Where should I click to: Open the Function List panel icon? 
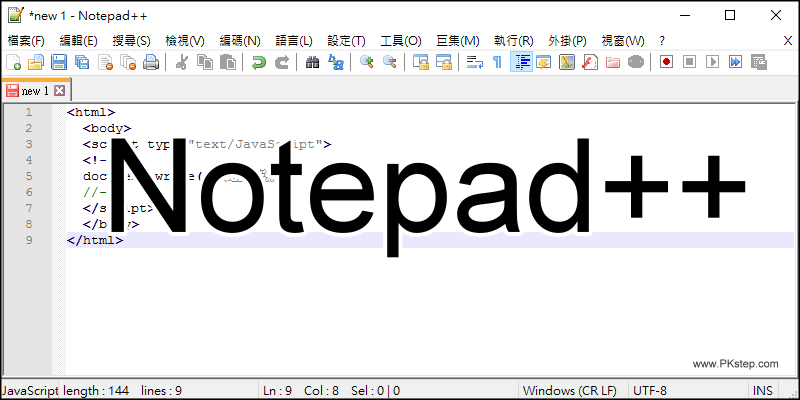click(590, 62)
